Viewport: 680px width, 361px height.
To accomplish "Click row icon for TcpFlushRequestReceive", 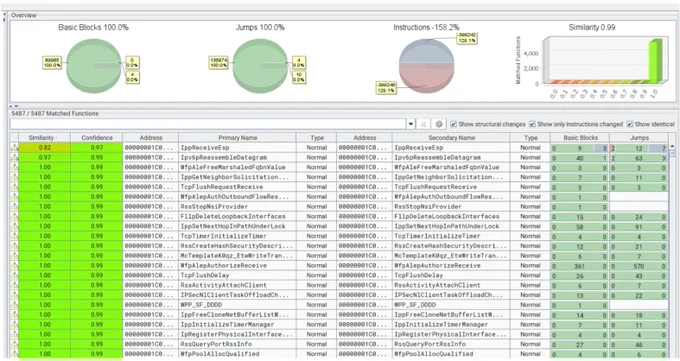I will 14,187.
